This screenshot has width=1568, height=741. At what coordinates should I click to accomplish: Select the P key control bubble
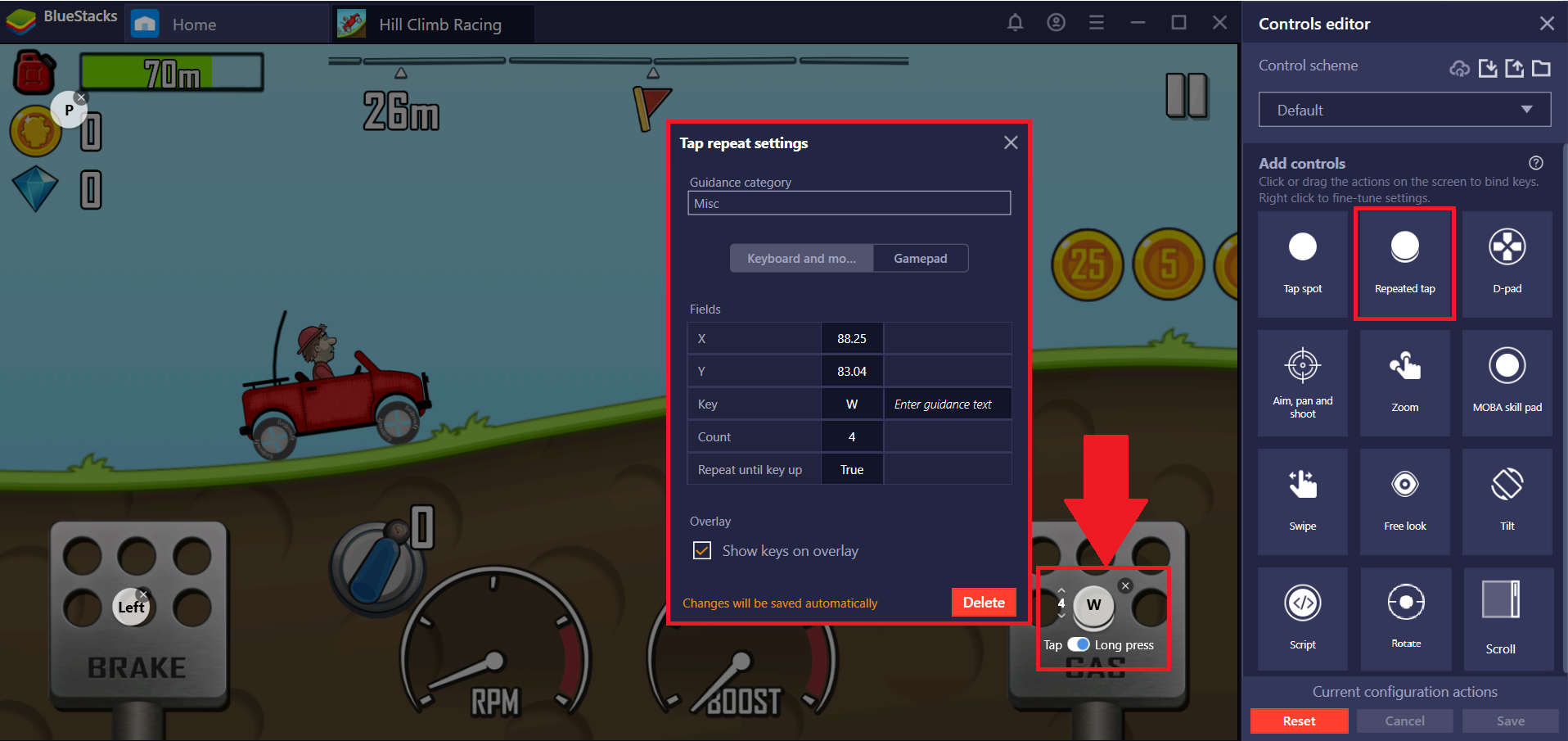[x=69, y=110]
